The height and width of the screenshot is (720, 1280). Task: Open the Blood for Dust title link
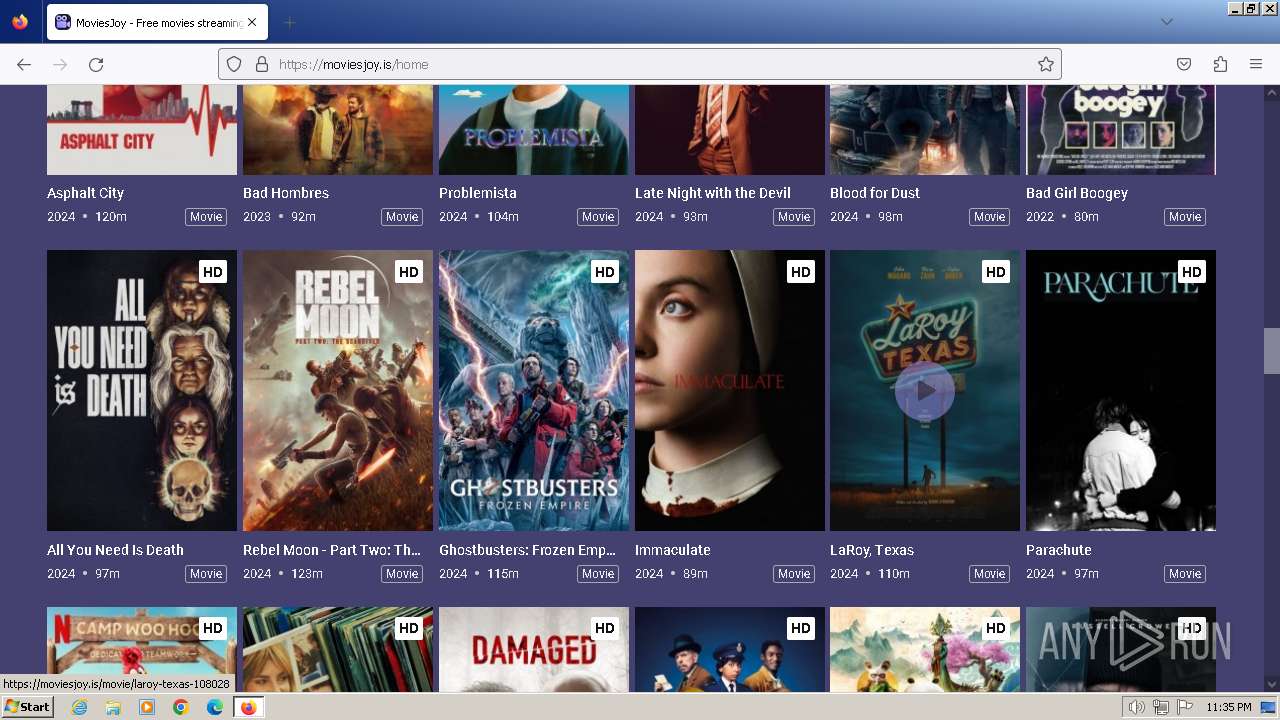[x=875, y=193]
